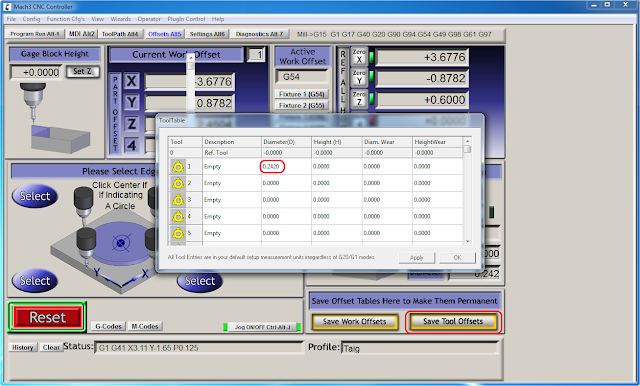The height and width of the screenshot is (386, 640).
Task: Click the Mach3 application icon in title bar
Action: point(7,7)
